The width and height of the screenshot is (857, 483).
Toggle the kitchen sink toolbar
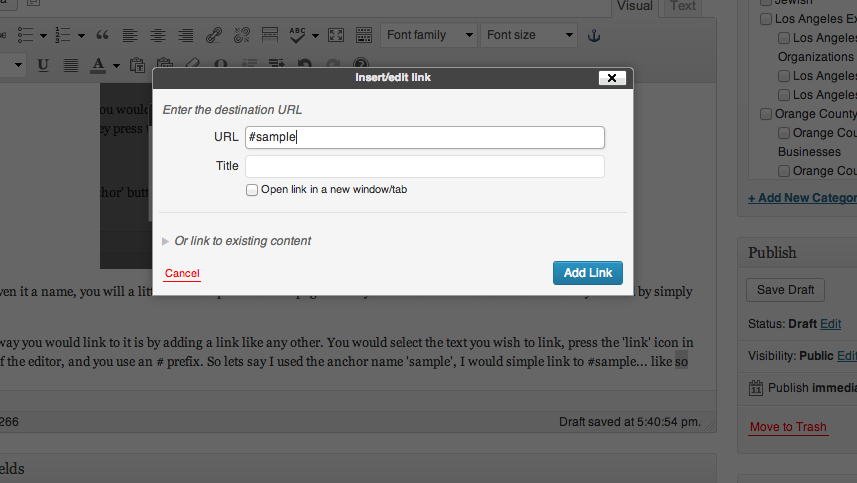tap(363, 35)
